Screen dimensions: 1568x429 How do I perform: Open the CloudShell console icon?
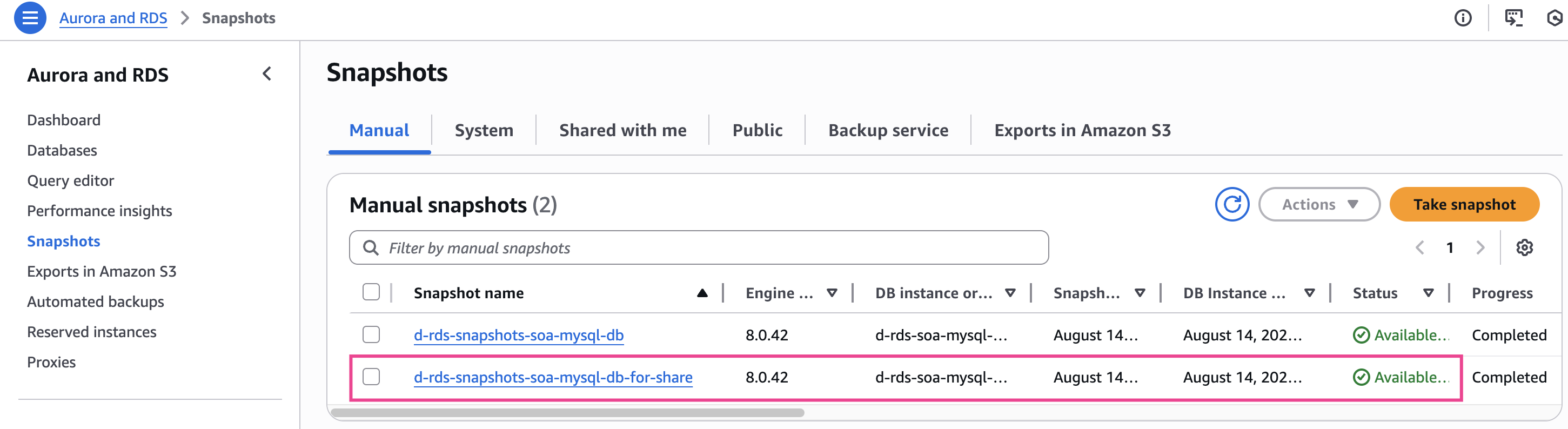[1513, 18]
